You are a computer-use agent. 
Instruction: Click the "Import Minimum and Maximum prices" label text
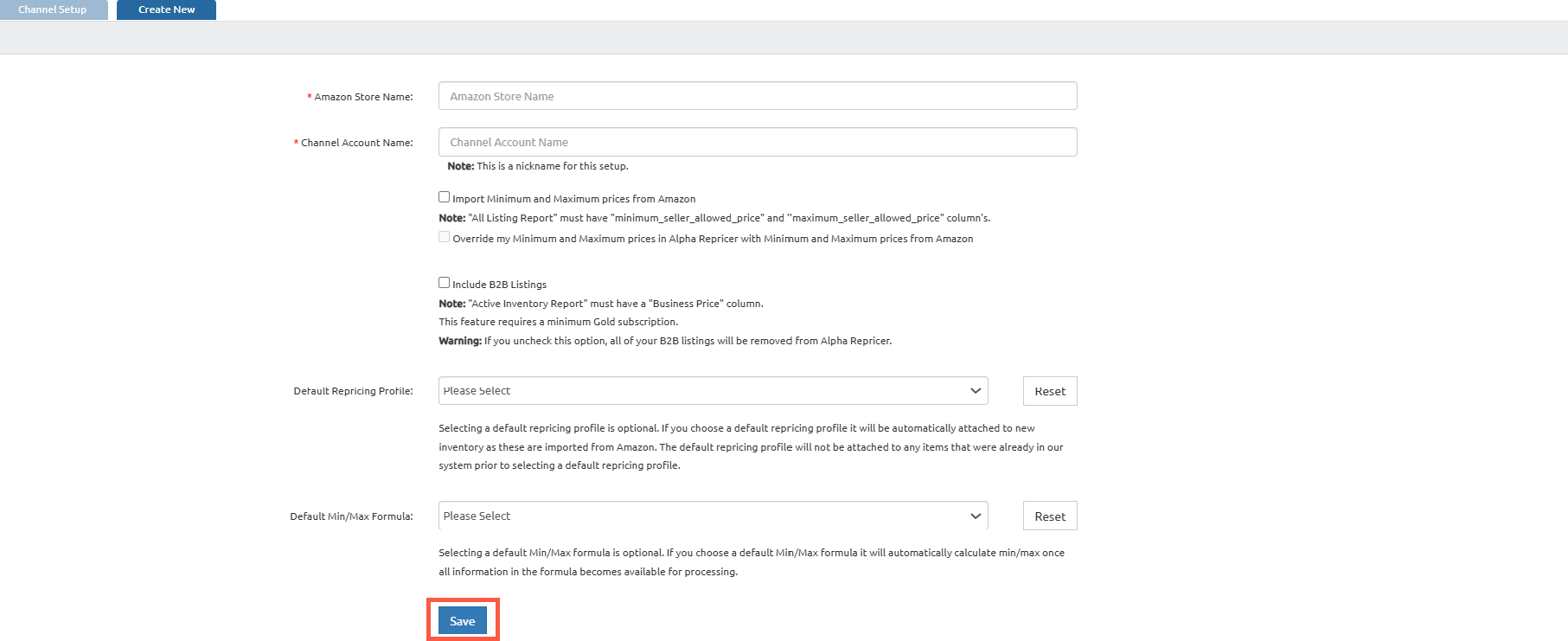pos(573,199)
